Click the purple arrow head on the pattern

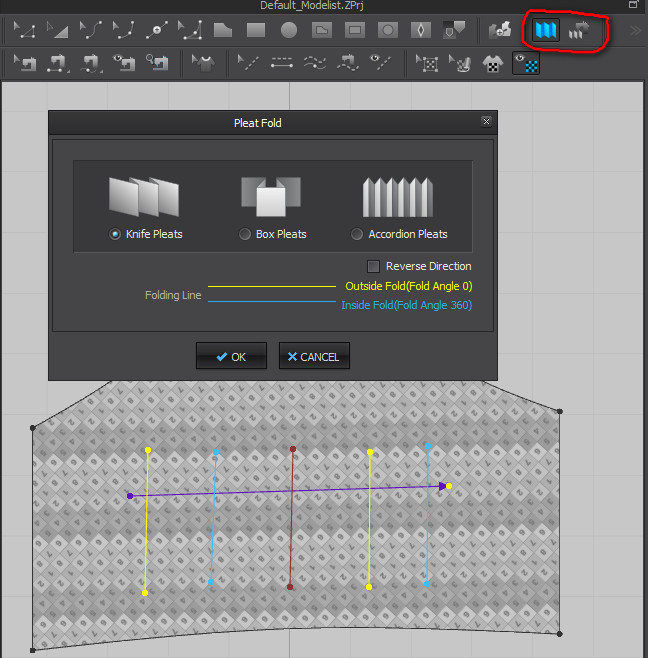pos(441,486)
